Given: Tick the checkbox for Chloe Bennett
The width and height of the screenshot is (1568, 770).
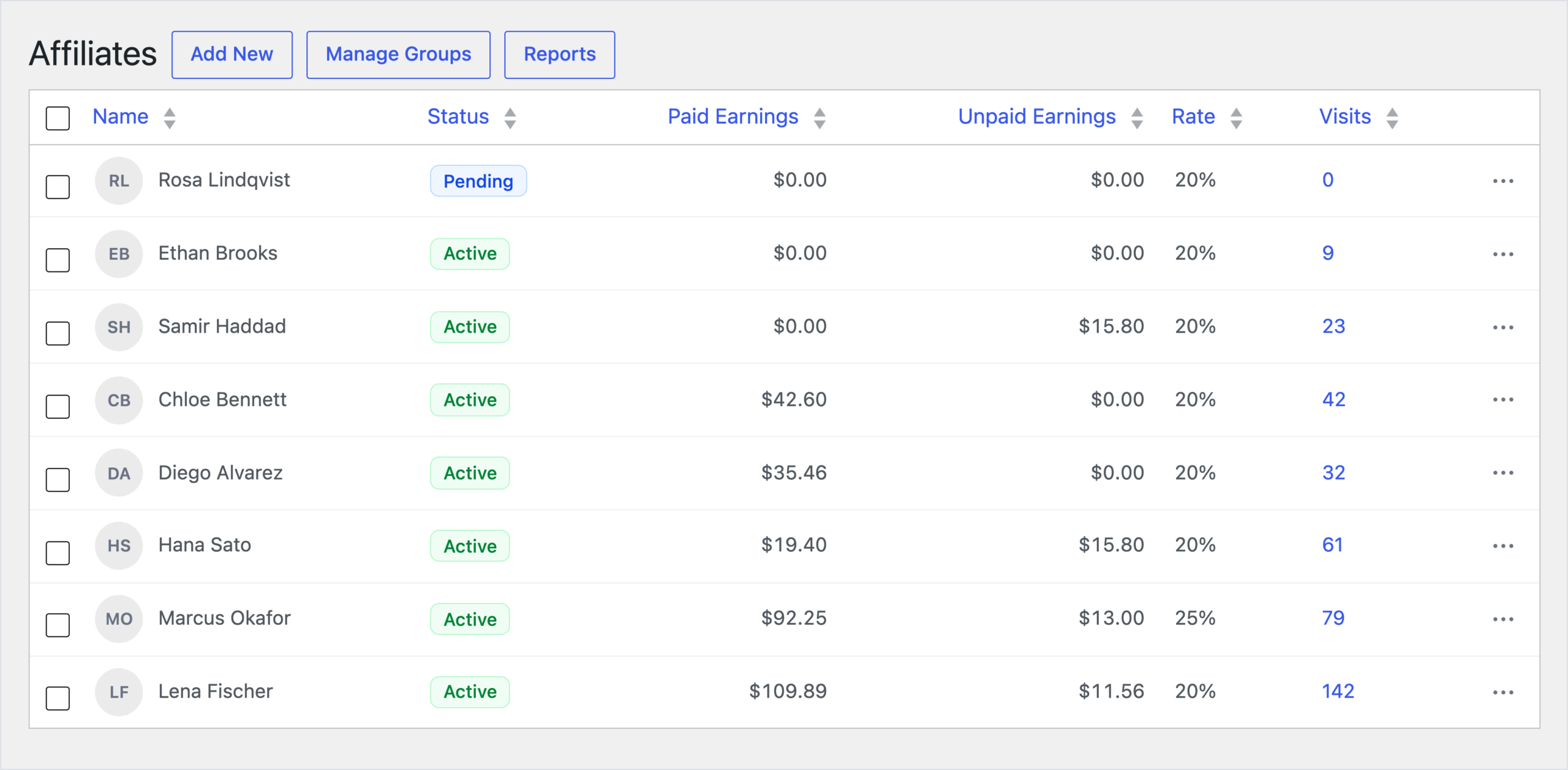Looking at the screenshot, I should (x=58, y=406).
